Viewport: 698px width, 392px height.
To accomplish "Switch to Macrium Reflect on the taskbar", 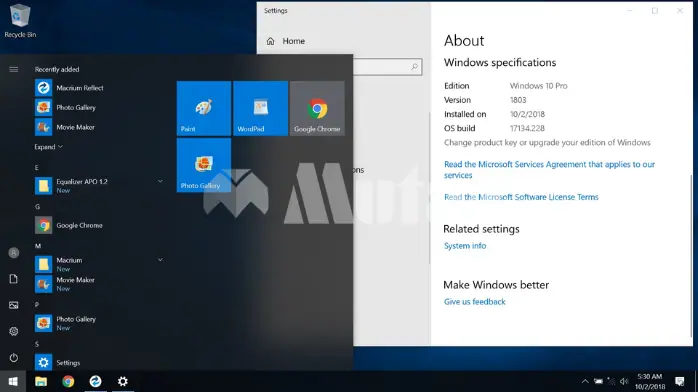I will [95, 381].
